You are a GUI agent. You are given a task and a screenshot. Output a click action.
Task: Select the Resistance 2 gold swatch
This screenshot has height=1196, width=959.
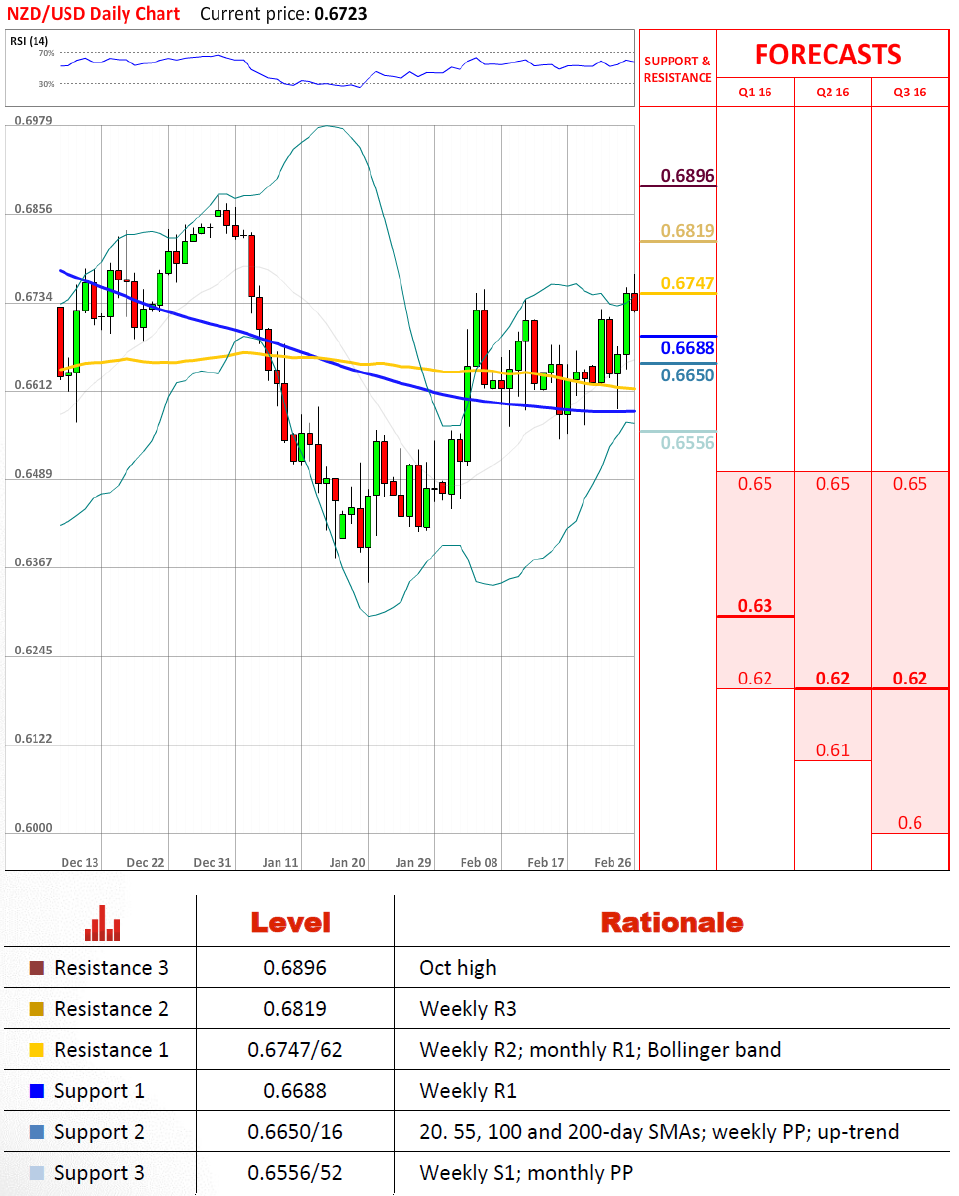coord(37,1009)
